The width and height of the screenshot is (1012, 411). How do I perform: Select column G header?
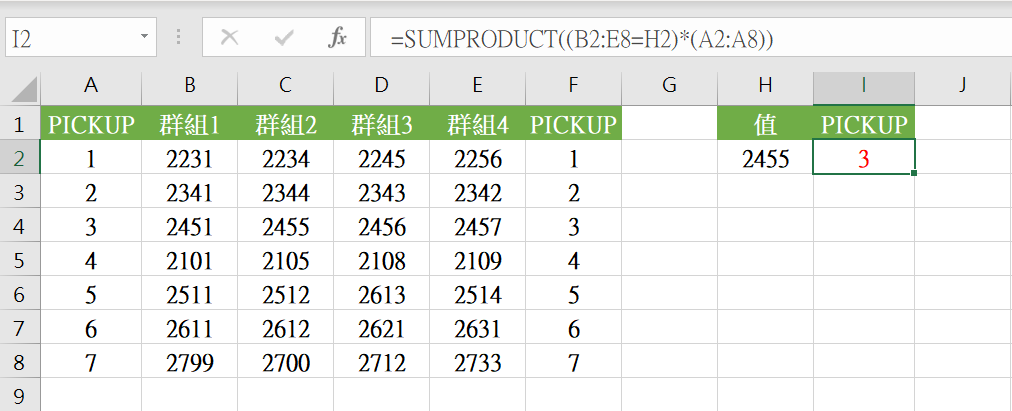coord(669,86)
